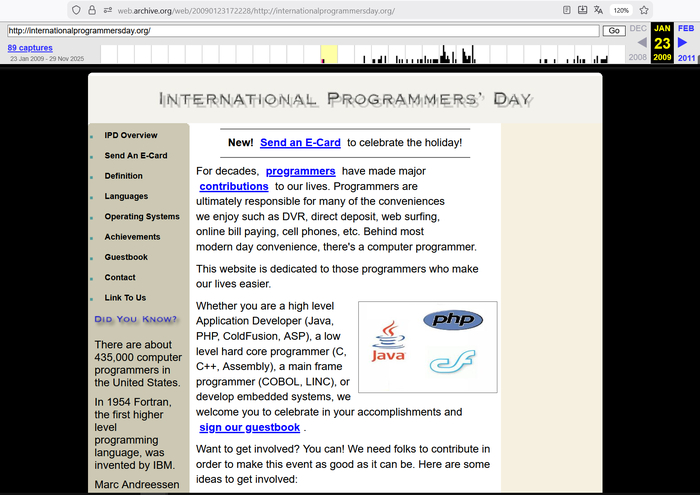Open the 'sign our guestbook' link
Viewport: 700px width, 495px height.
249,428
